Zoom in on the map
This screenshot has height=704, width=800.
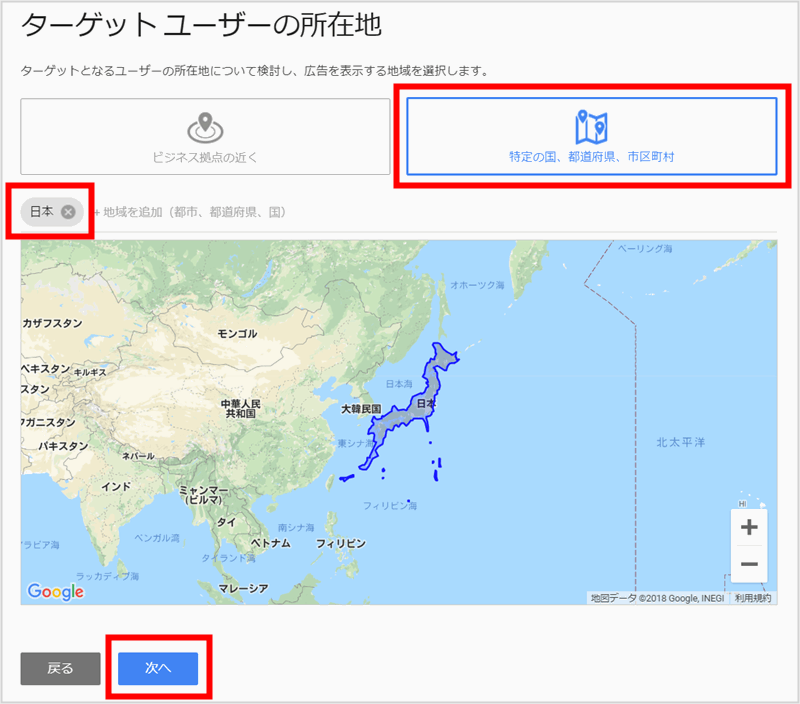click(749, 527)
